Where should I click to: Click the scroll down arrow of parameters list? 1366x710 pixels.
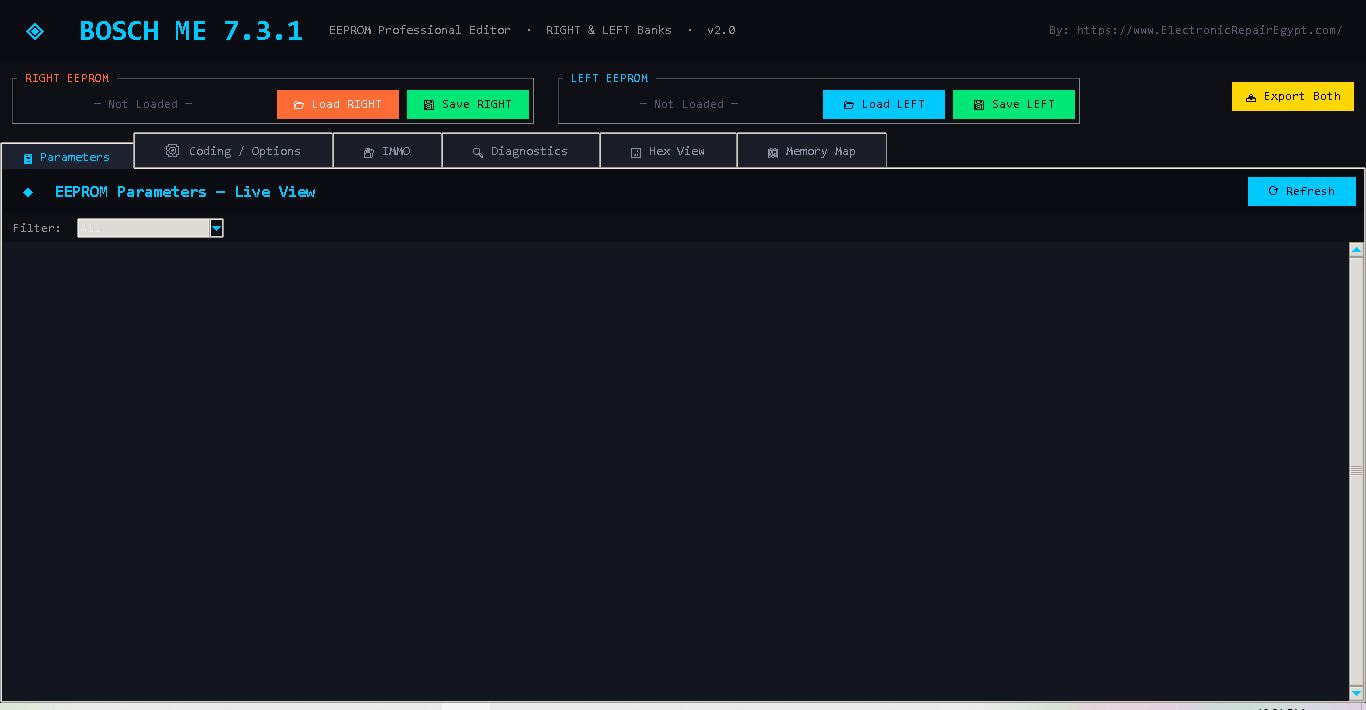1357,692
